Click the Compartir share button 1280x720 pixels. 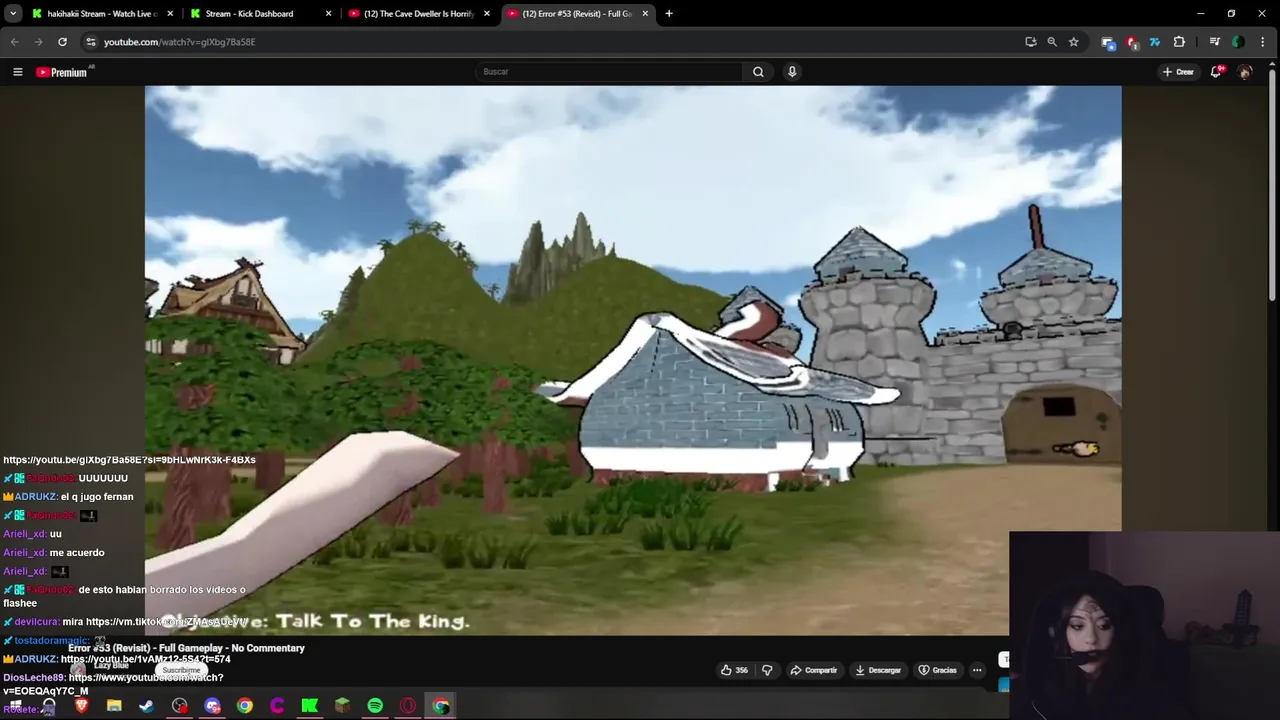coord(813,670)
